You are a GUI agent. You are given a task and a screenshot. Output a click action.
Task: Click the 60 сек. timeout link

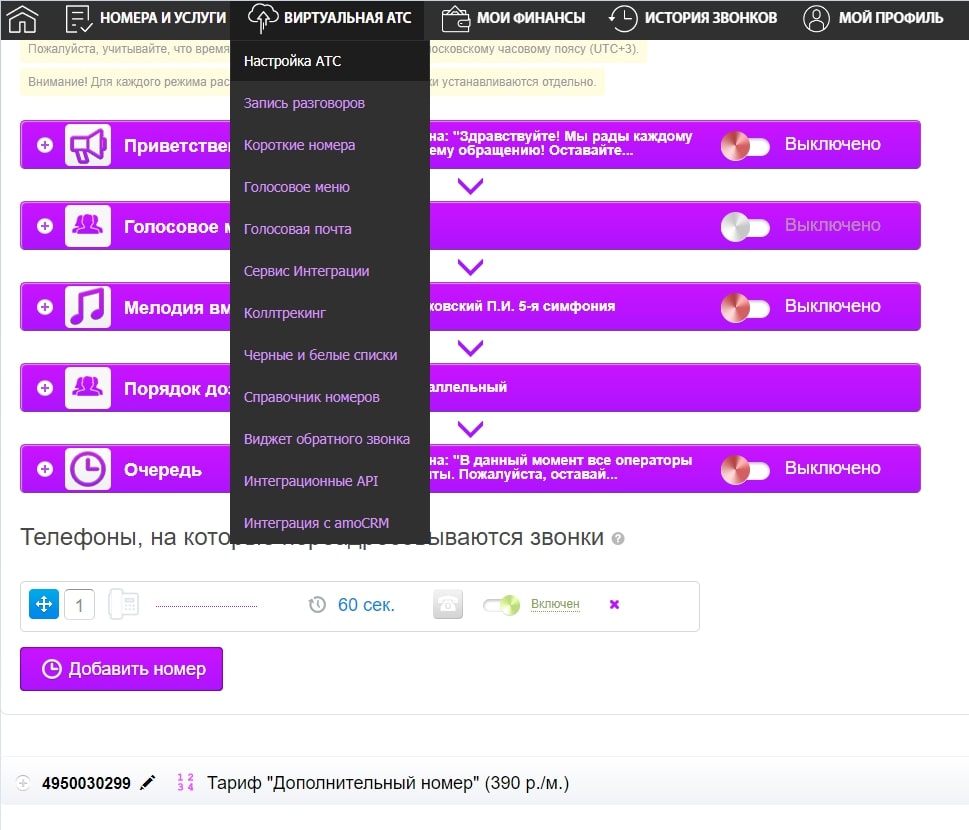coord(366,605)
